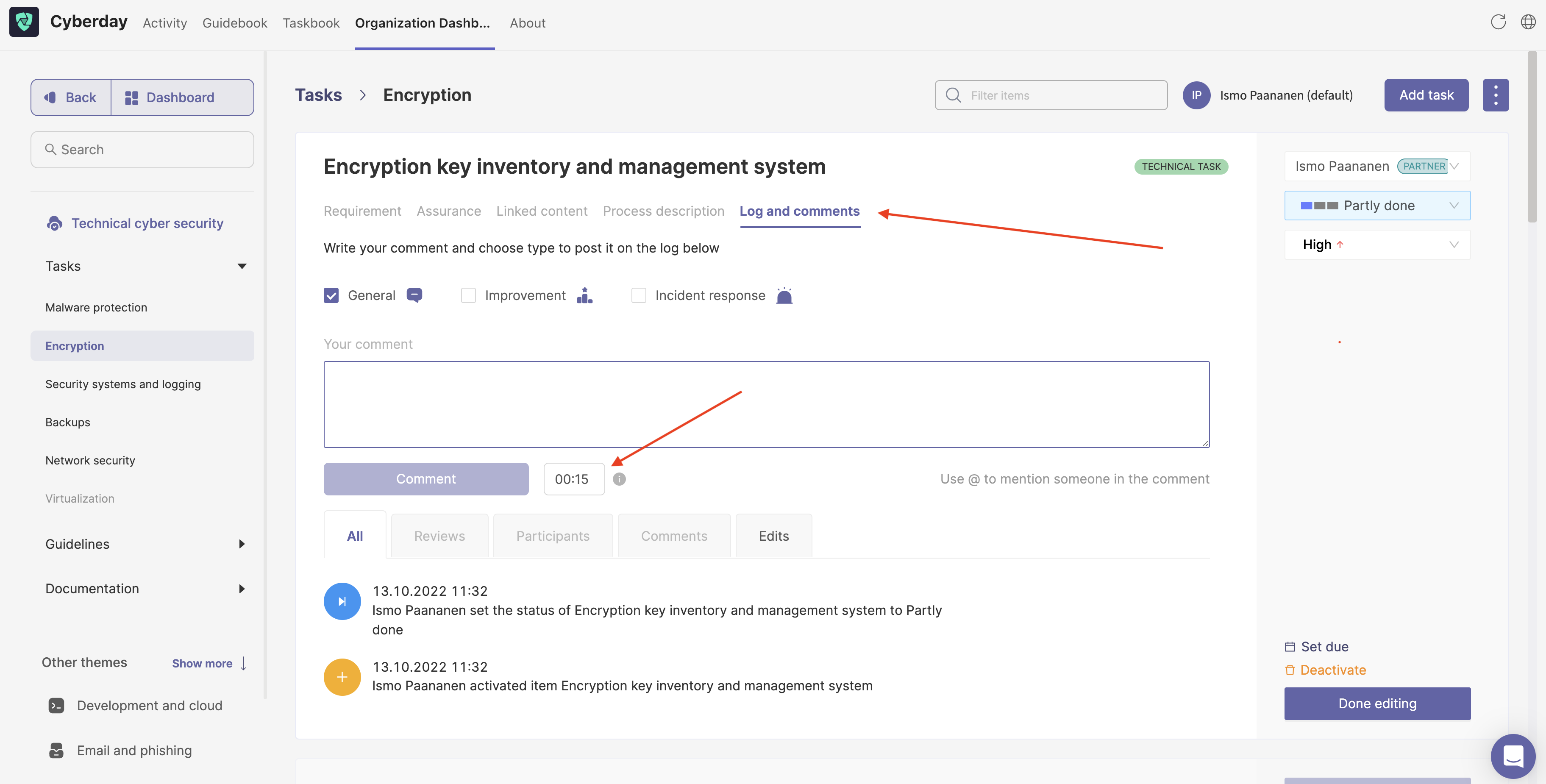Click the Improvement podium icon
This screenshot has height=784, width=1546.
pos(584,295)
